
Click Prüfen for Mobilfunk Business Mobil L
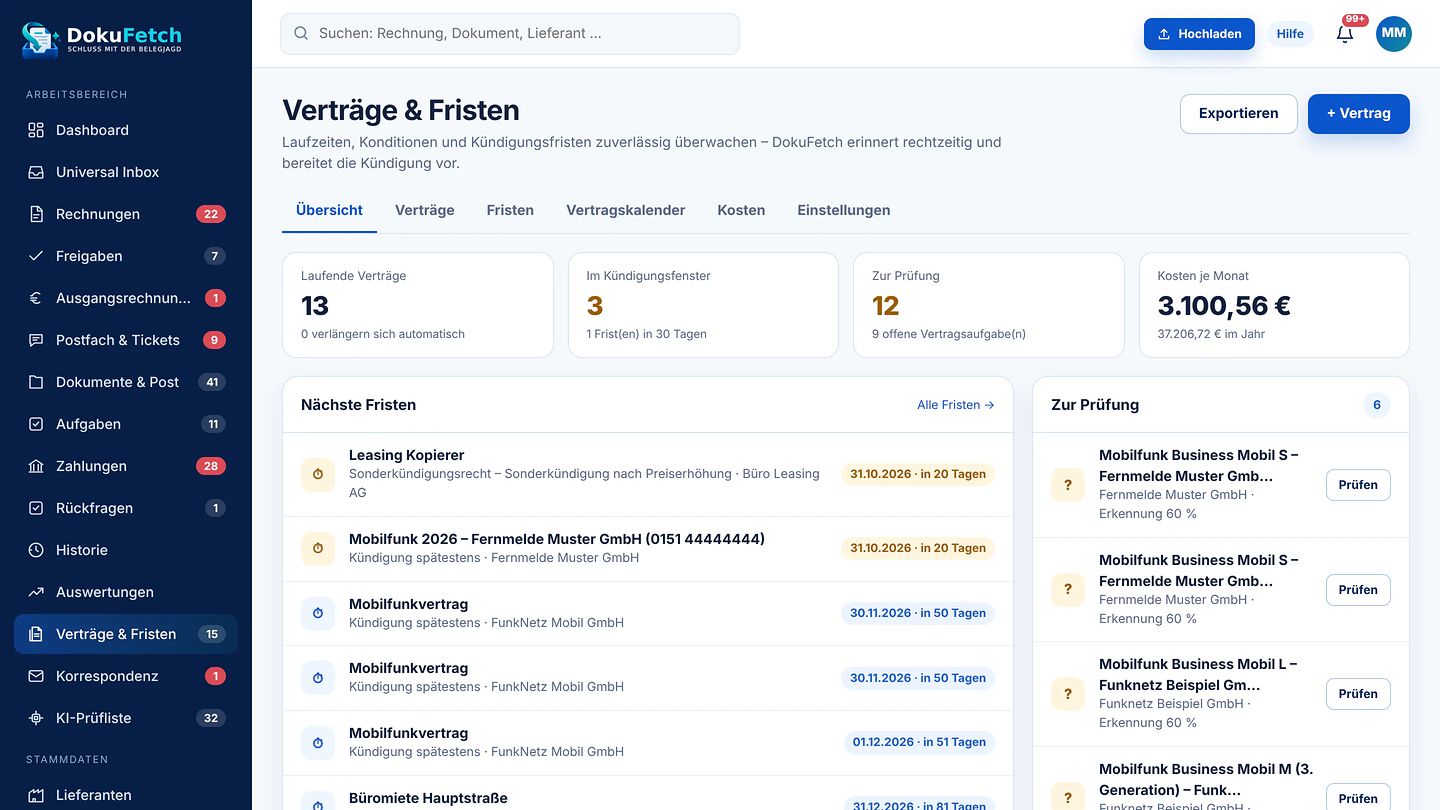coord(1358,694)
